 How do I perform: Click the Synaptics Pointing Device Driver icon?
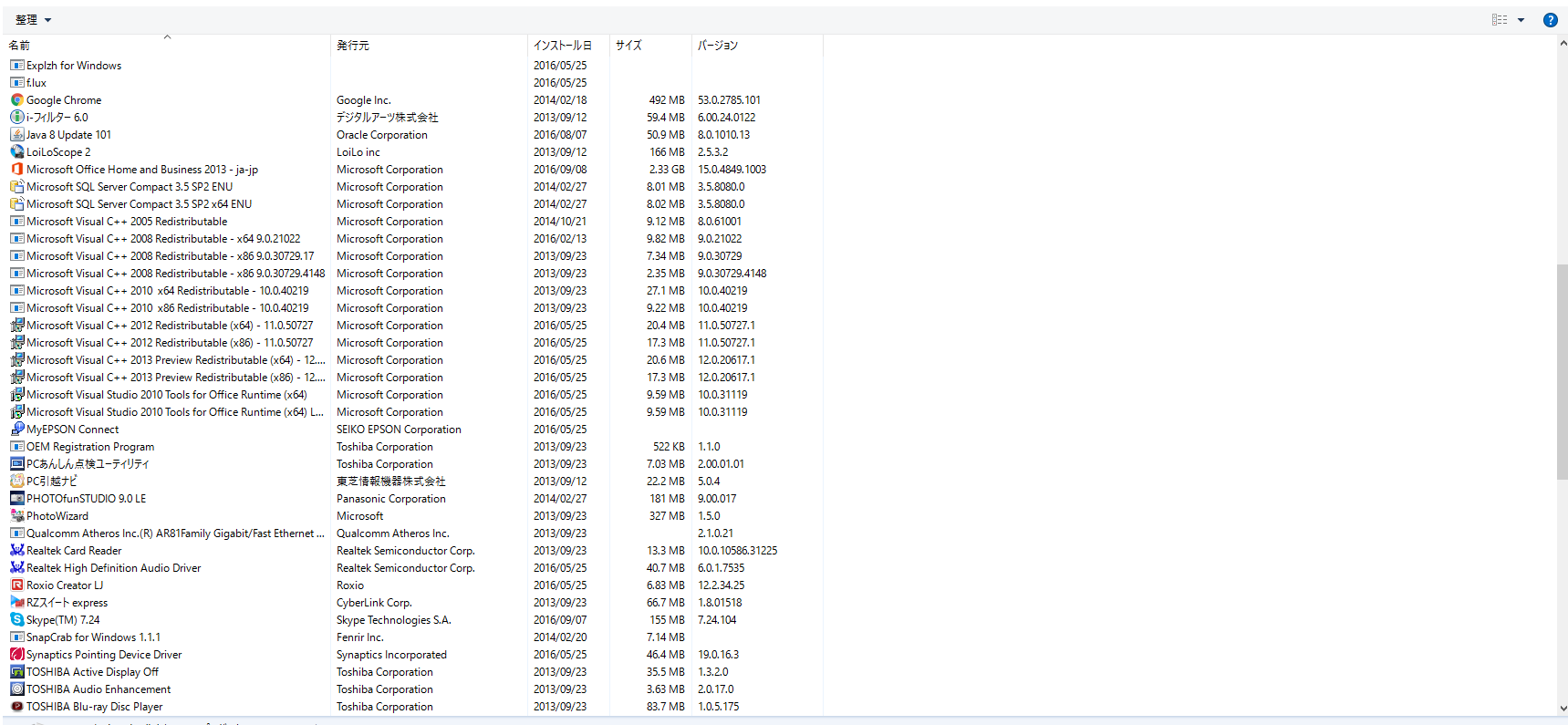point(17,655)
